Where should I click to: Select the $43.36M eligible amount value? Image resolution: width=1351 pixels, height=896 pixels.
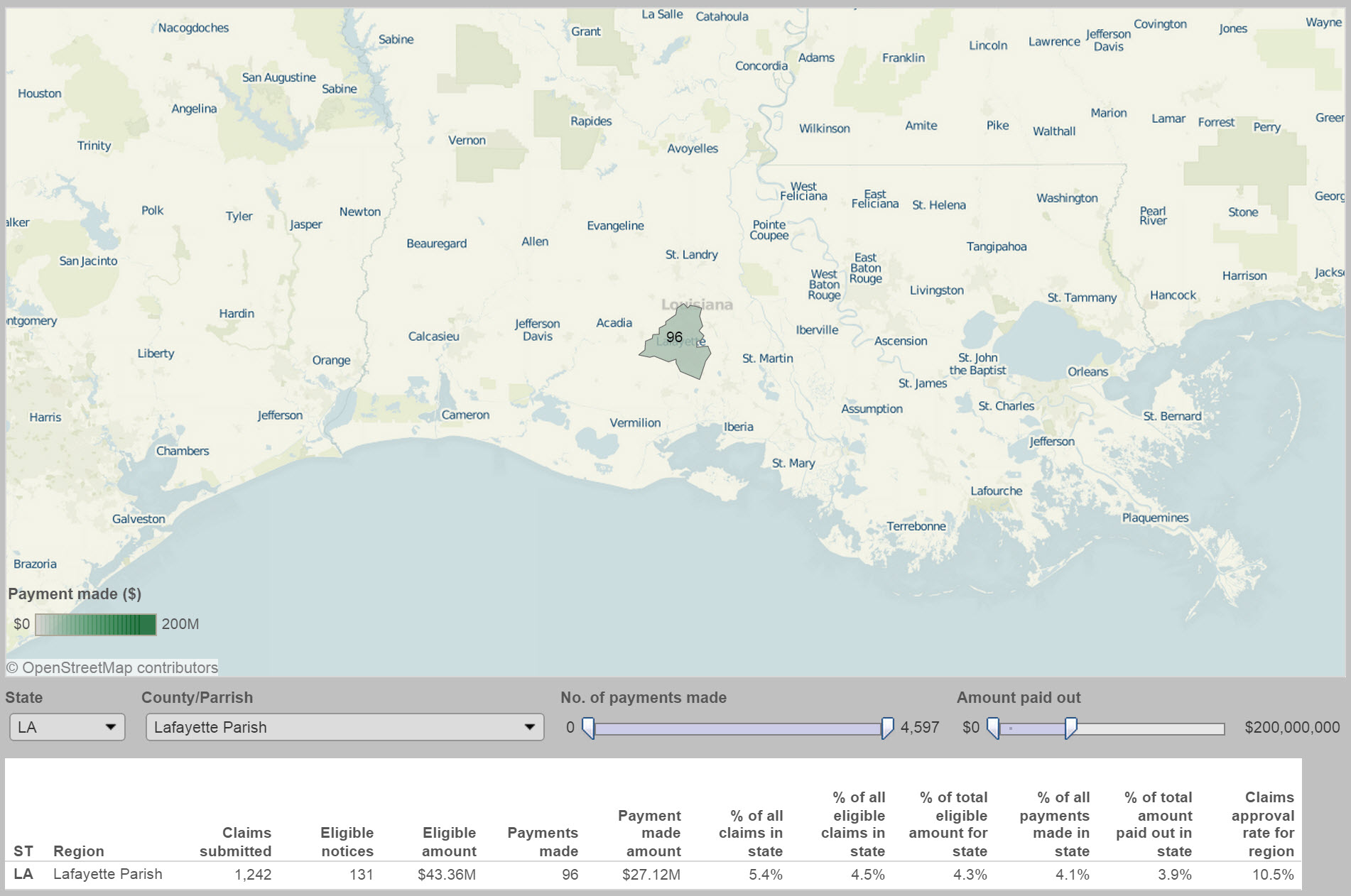447,875
